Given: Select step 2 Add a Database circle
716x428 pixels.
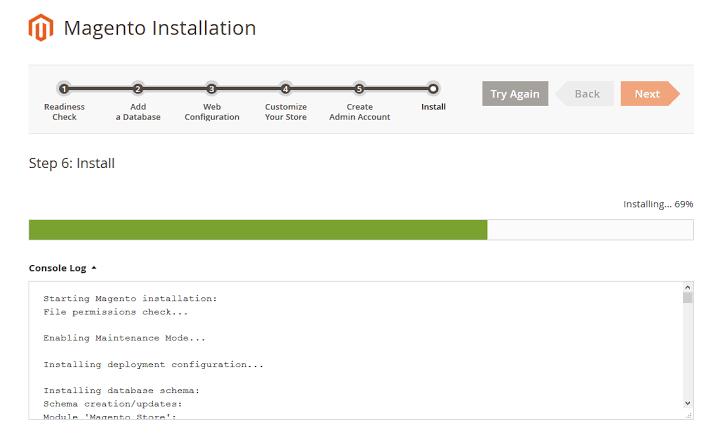Looking at the screenshot, I should [138, 89].
